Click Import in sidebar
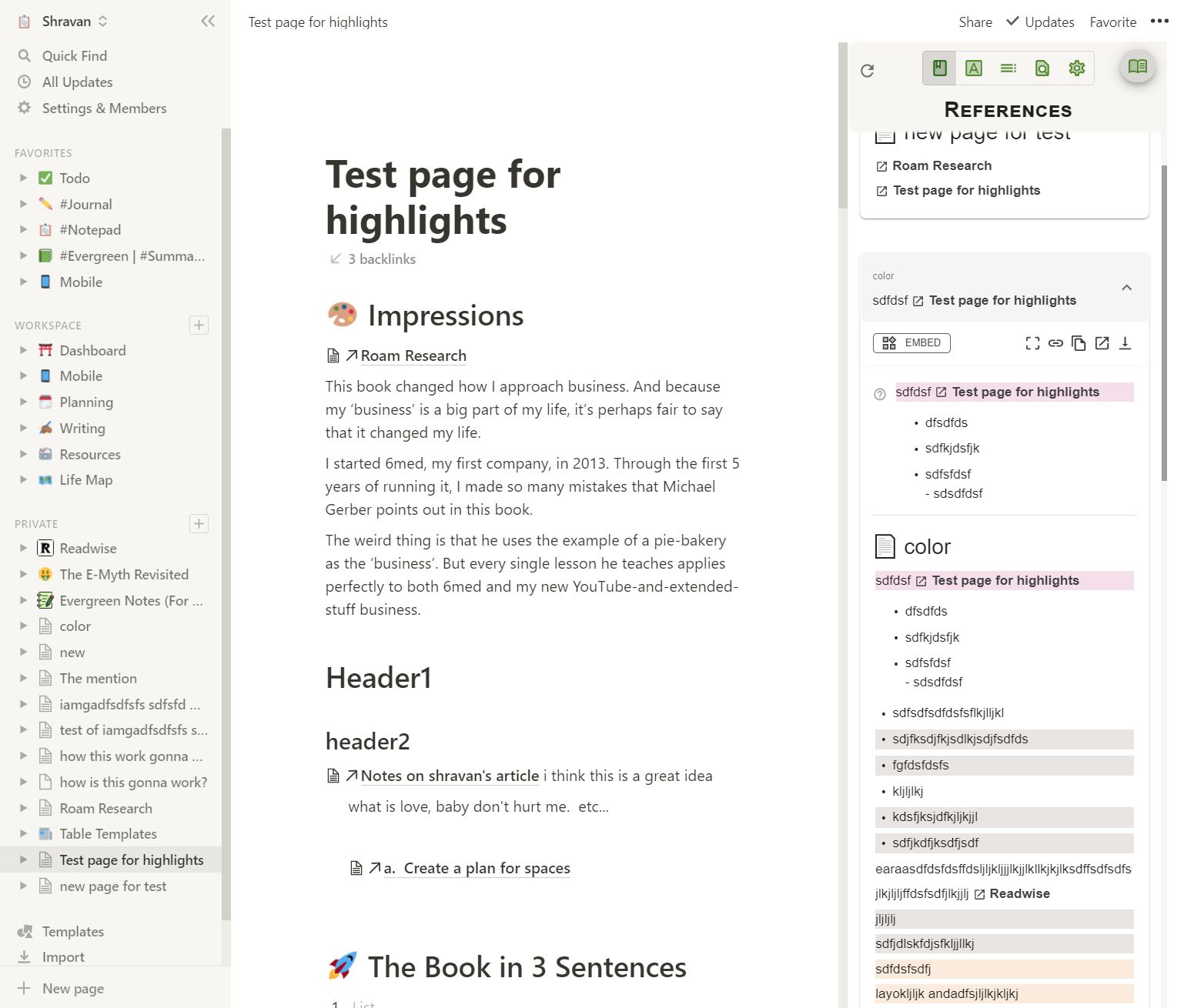This screenshot has width=1184, height=1008. [x=63, y=957]
